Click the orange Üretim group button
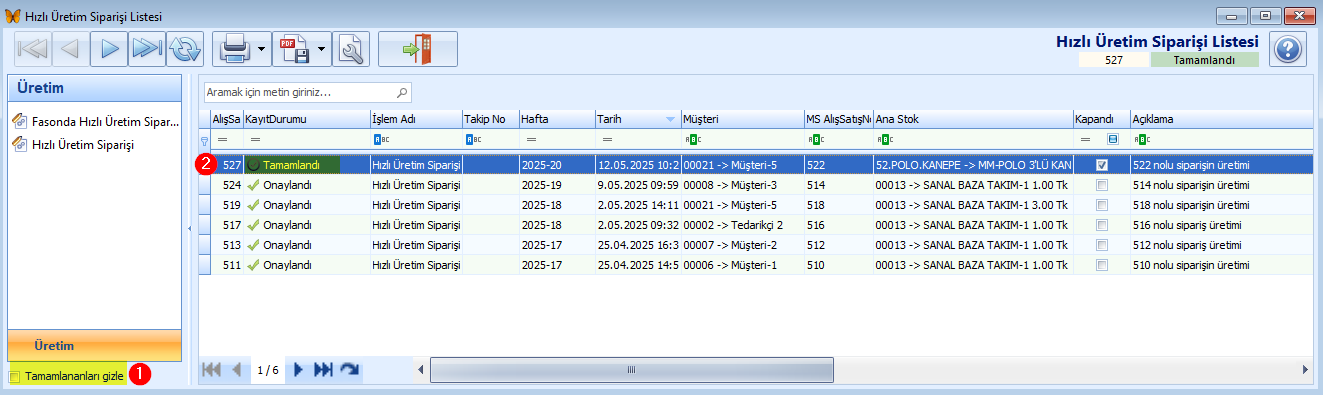This screenshot has width=1323, height=395. click(x=94, y=345)
